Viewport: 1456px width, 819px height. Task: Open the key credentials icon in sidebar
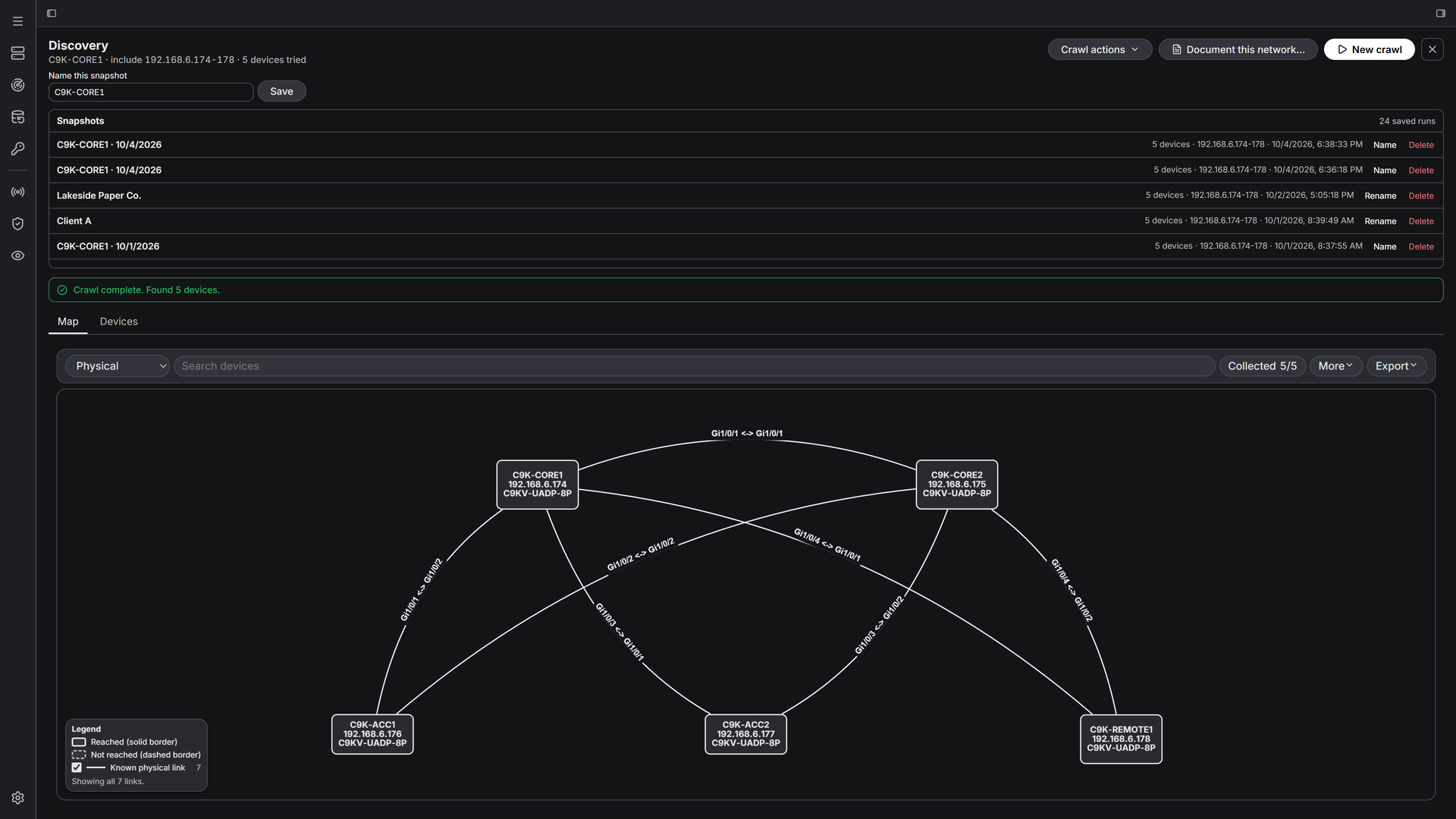(x=17, y=149)
